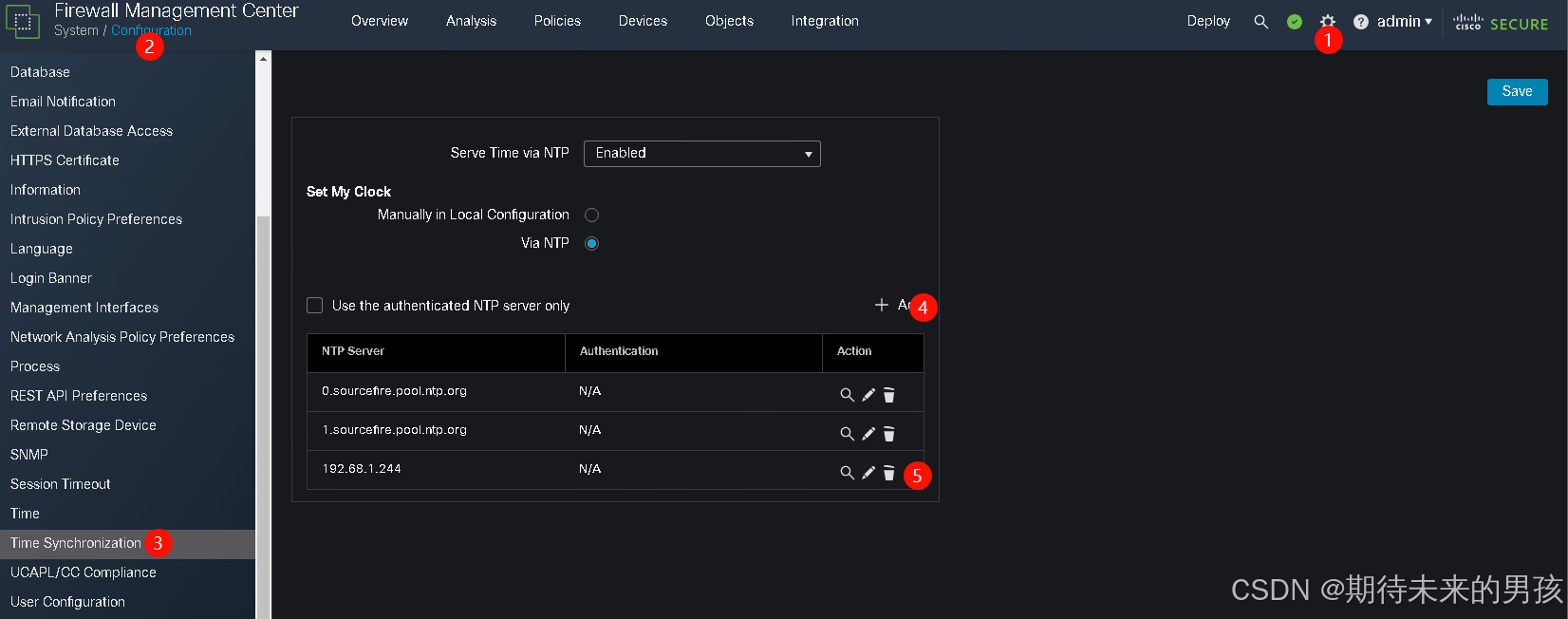Viewport: 1568px width, 619px height.
Task: Click the Firewall Management Center logo icon
Action: coord(23,22)
